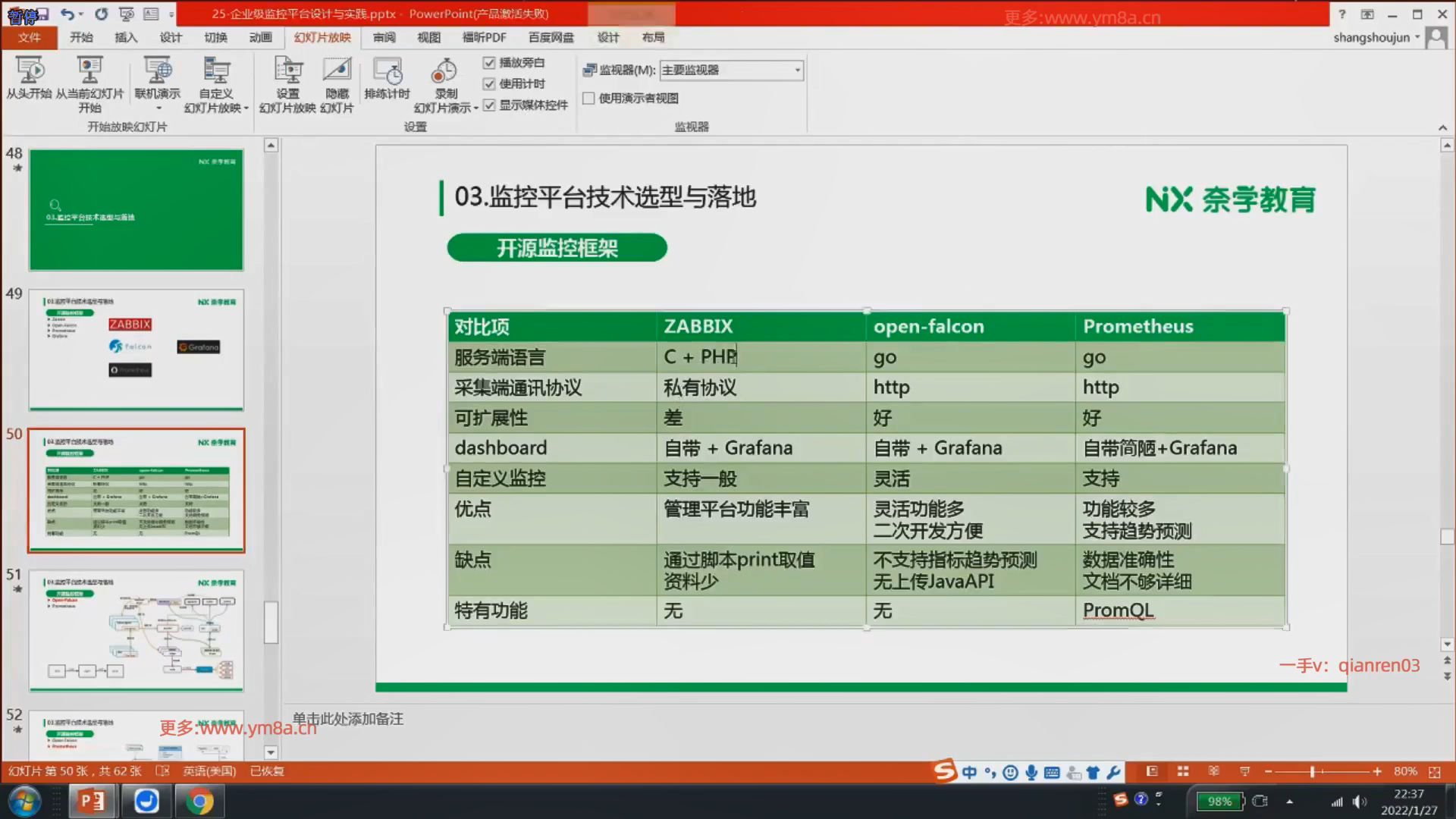Expand Record Slide Show dropdown arrow
1456x819 pixels.
click(x=475, y=108)
